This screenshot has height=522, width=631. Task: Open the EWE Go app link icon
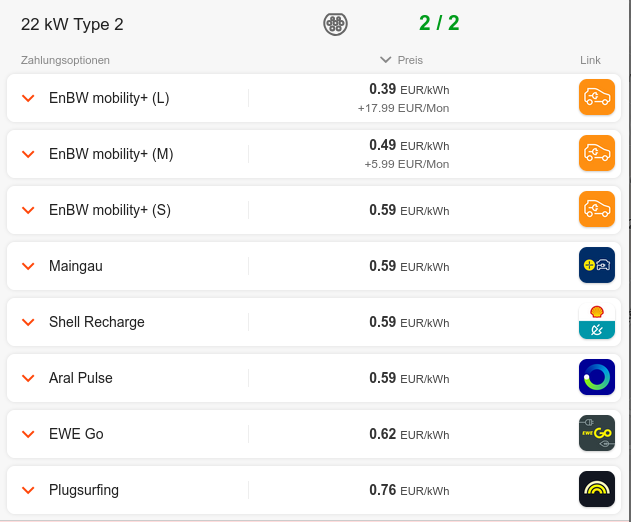(597, 433)
